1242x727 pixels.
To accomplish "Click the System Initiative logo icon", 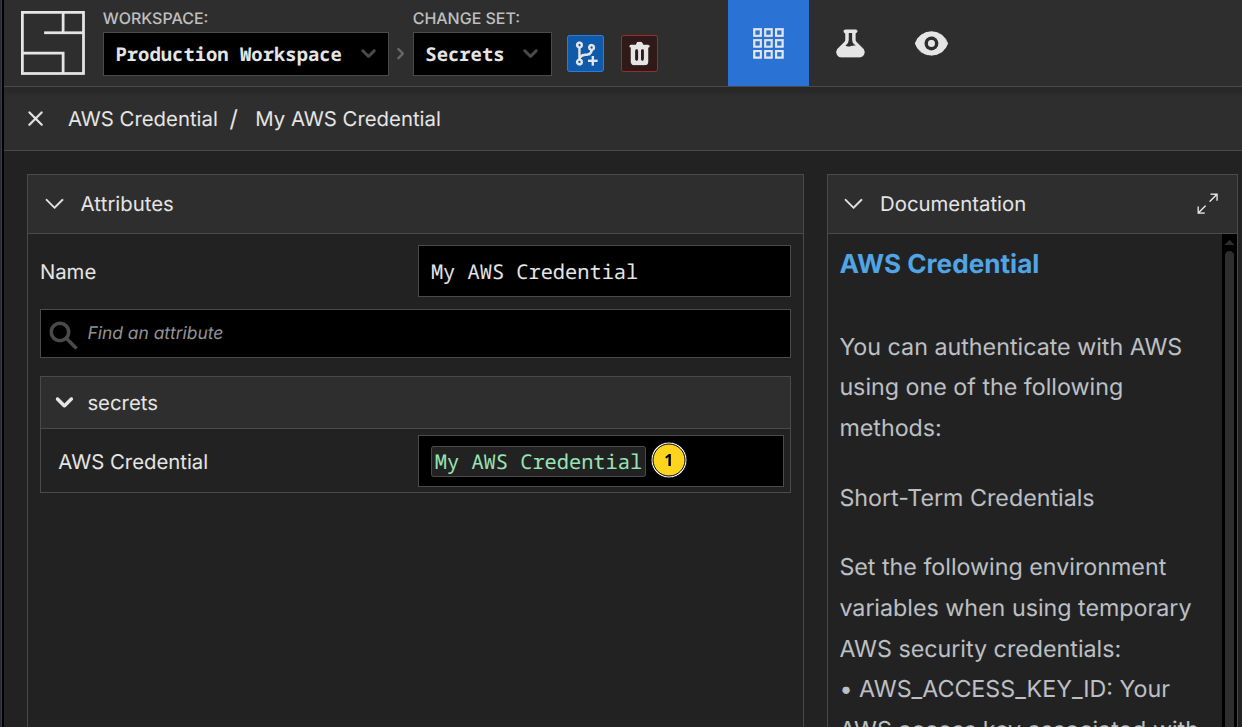I will [53, 43].
